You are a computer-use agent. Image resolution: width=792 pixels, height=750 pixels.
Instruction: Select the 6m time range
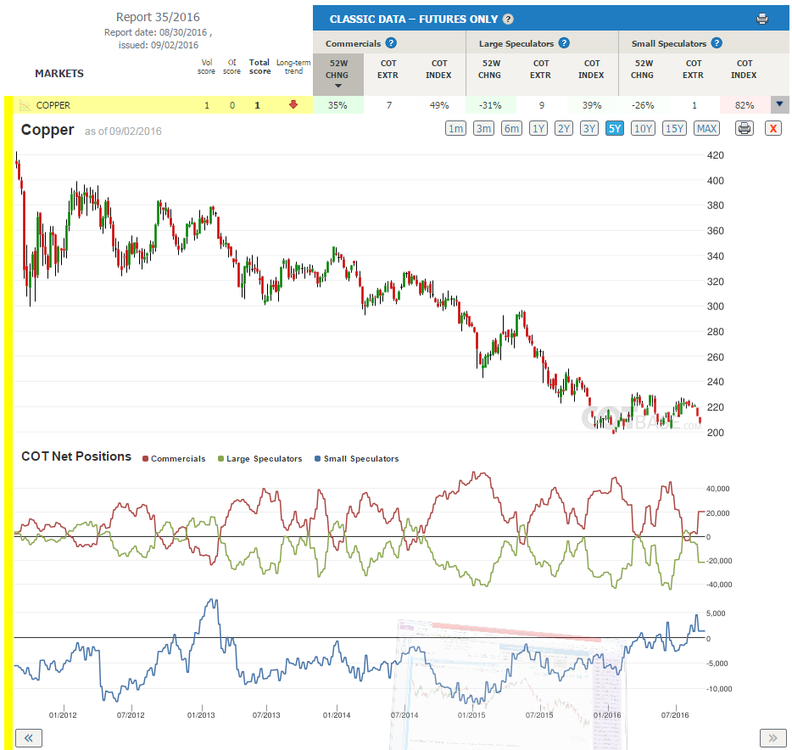coord(511,128)
